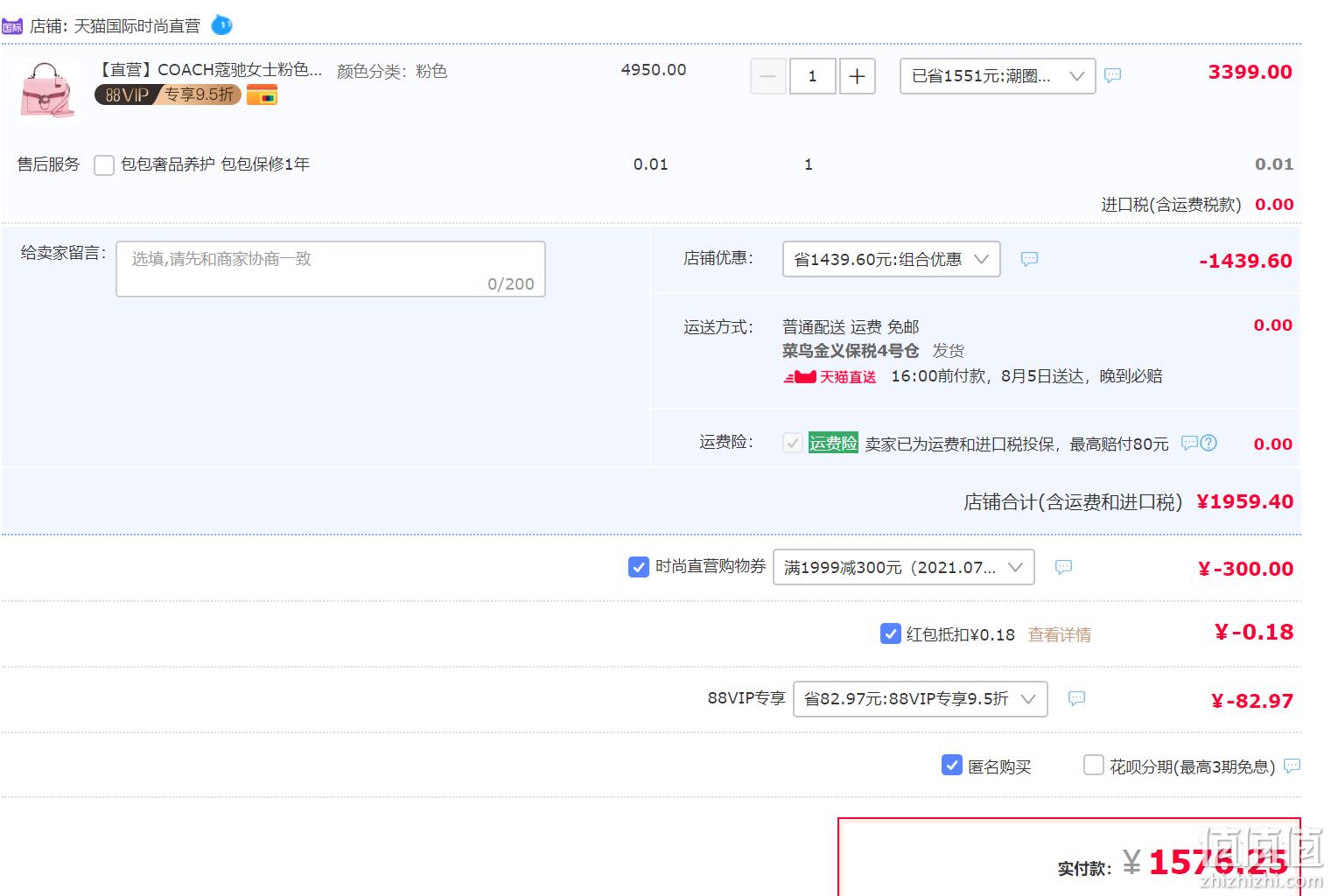Viewport: 1331px width, 896px height.
Task: Click comment icon beside 88VIP专享 dropdown
Action: pos(1076,698)
